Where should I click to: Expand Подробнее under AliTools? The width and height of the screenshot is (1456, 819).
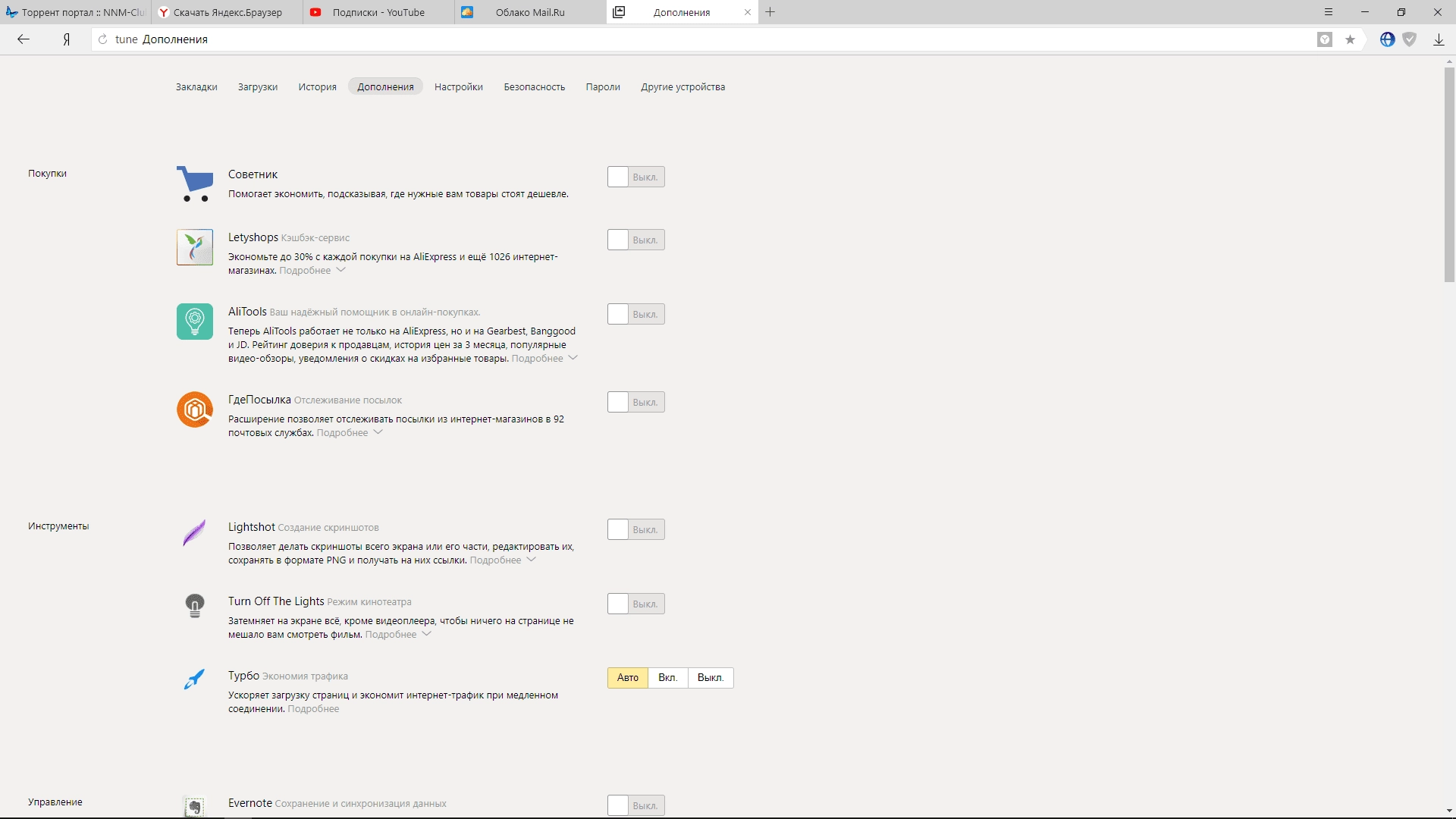click(544, 359)
